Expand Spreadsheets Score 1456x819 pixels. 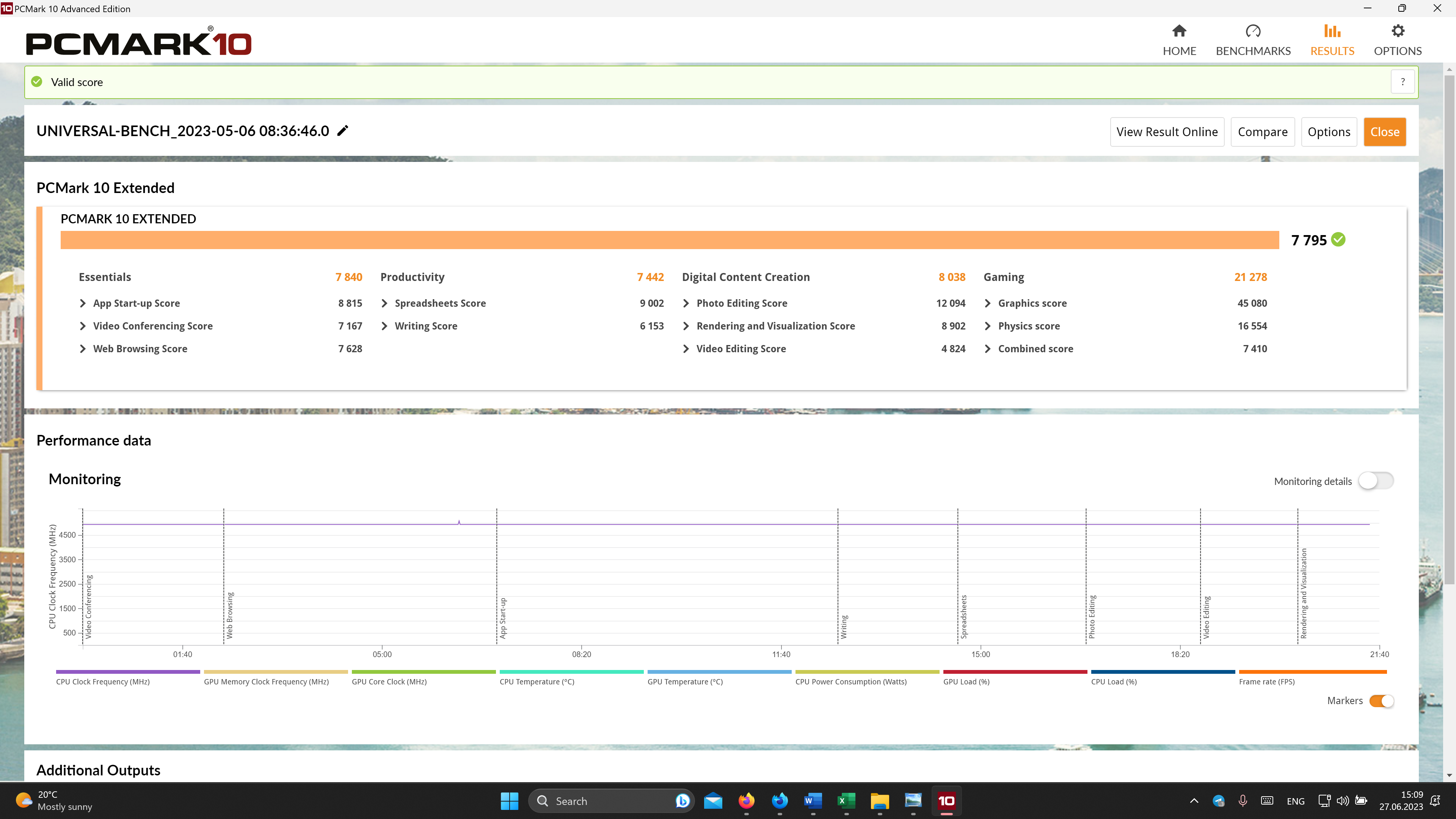(384, 303)
